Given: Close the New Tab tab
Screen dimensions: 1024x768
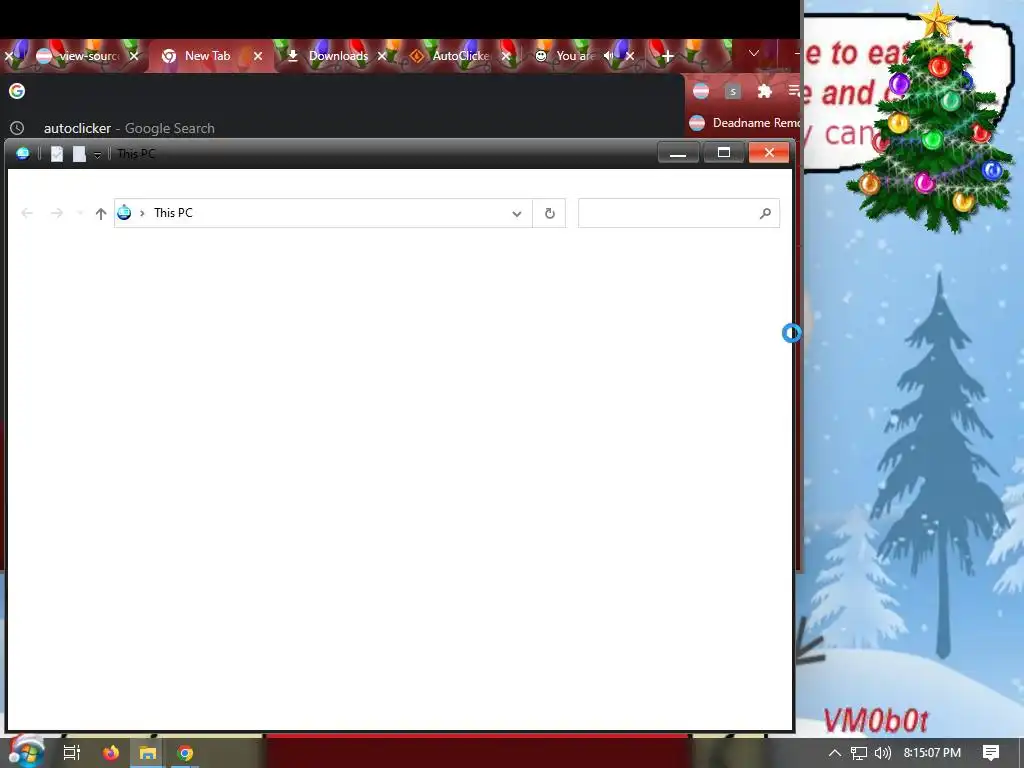Looking at the screenshot, I should tap(258, 56).
